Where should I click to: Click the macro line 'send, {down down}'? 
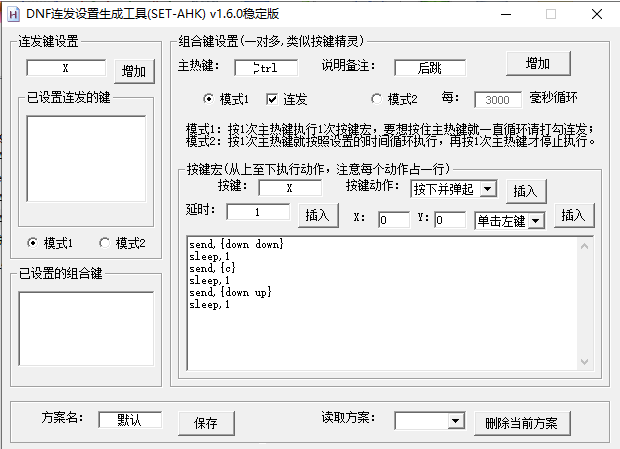tap(236, 244)
